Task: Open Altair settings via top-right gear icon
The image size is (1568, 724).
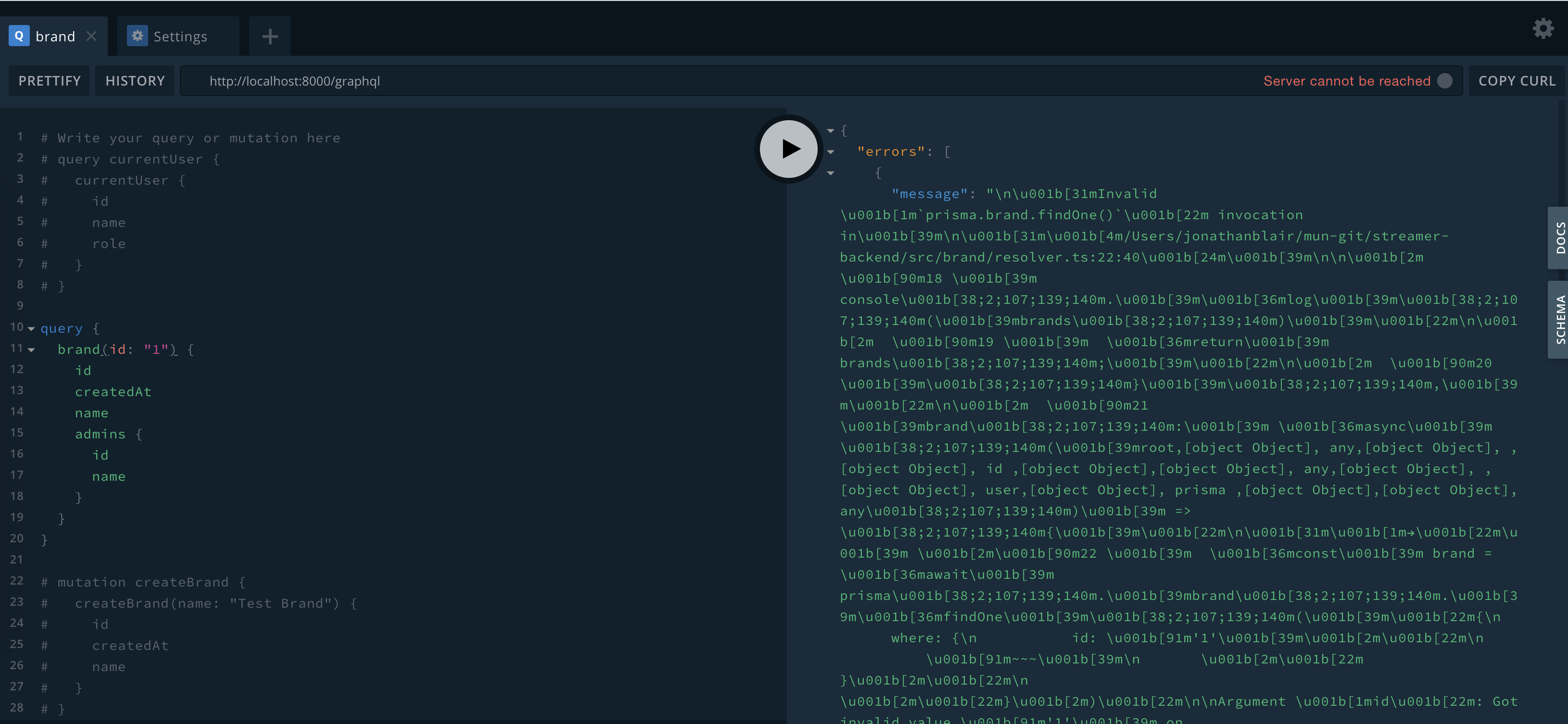Action: pos(1543,28)
